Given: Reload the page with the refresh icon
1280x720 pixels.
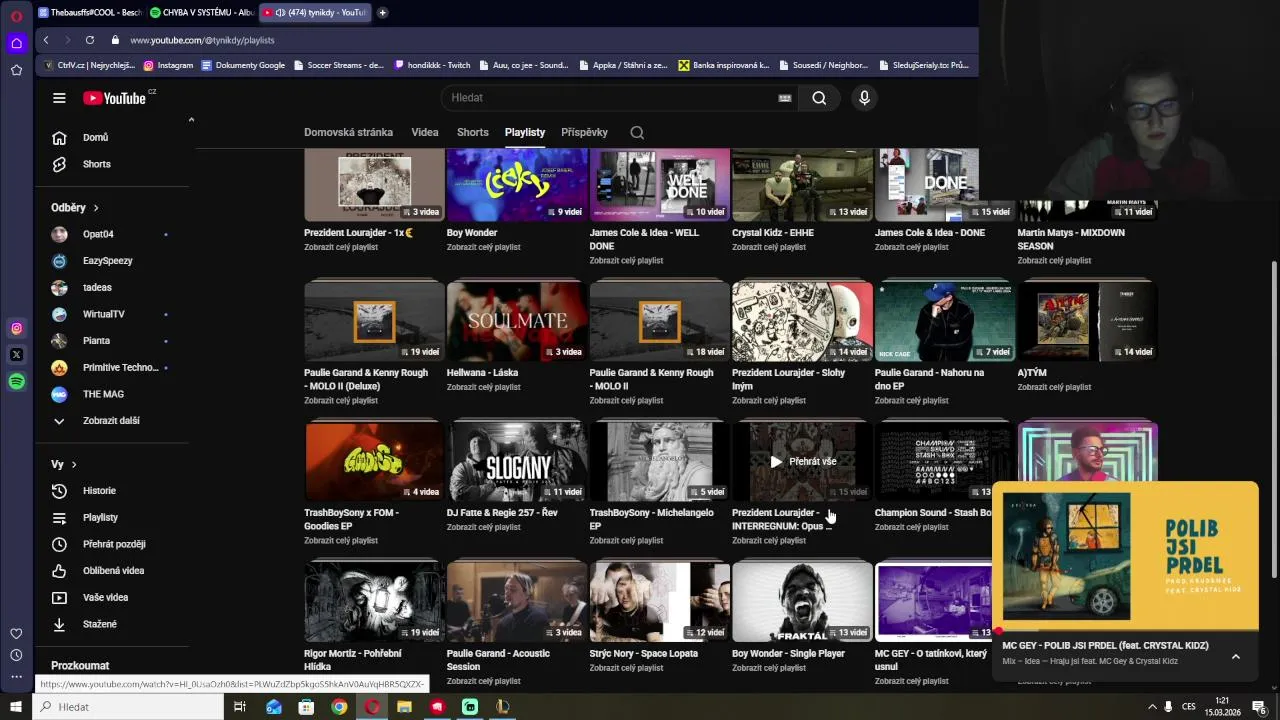Looking at the screenshot, I should point(90,40).
